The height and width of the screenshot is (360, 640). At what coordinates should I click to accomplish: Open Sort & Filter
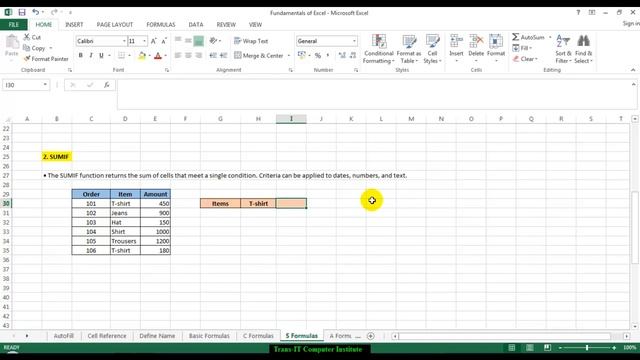click(563, 49)
